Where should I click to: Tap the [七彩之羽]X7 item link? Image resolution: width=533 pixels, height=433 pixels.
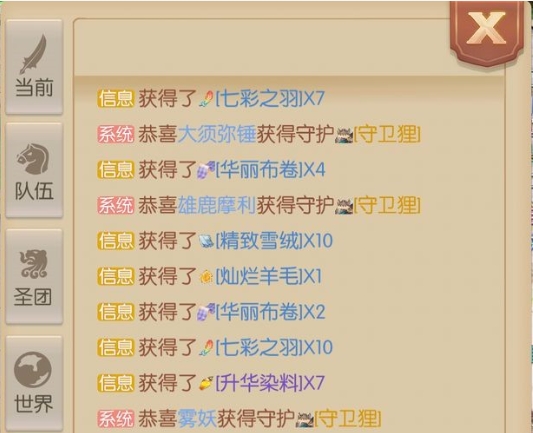270,99
